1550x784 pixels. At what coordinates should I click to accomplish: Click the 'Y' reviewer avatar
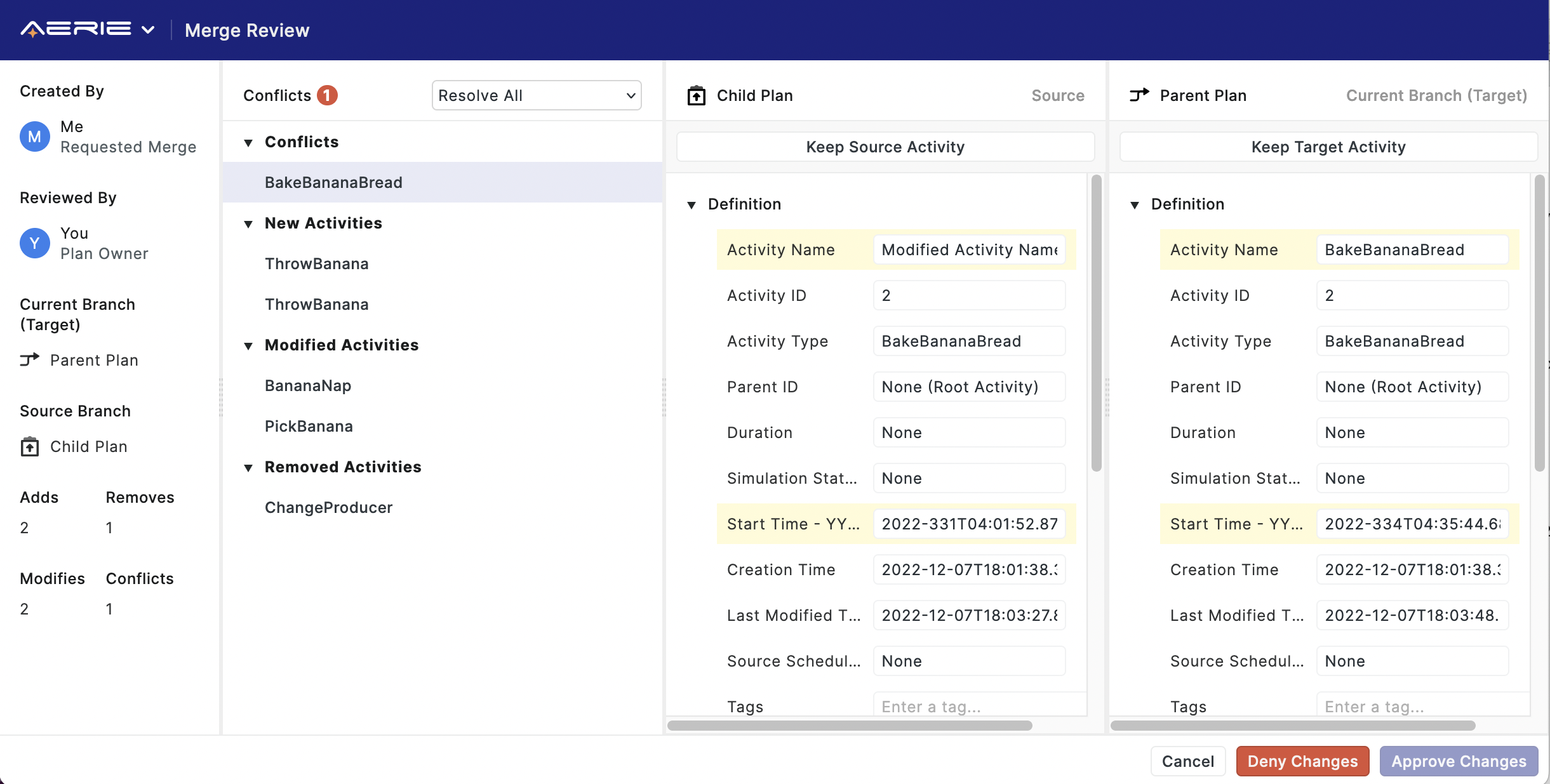35,243
